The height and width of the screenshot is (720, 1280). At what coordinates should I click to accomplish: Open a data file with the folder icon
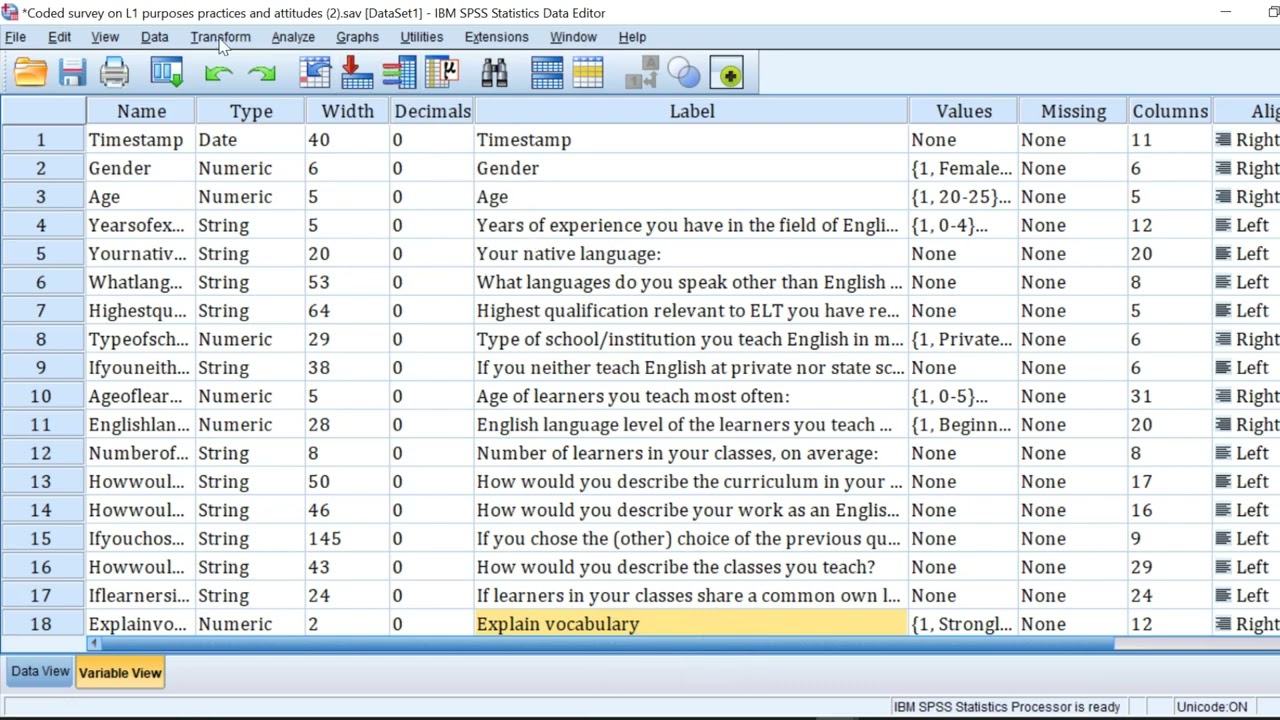[x=30, y=73]
